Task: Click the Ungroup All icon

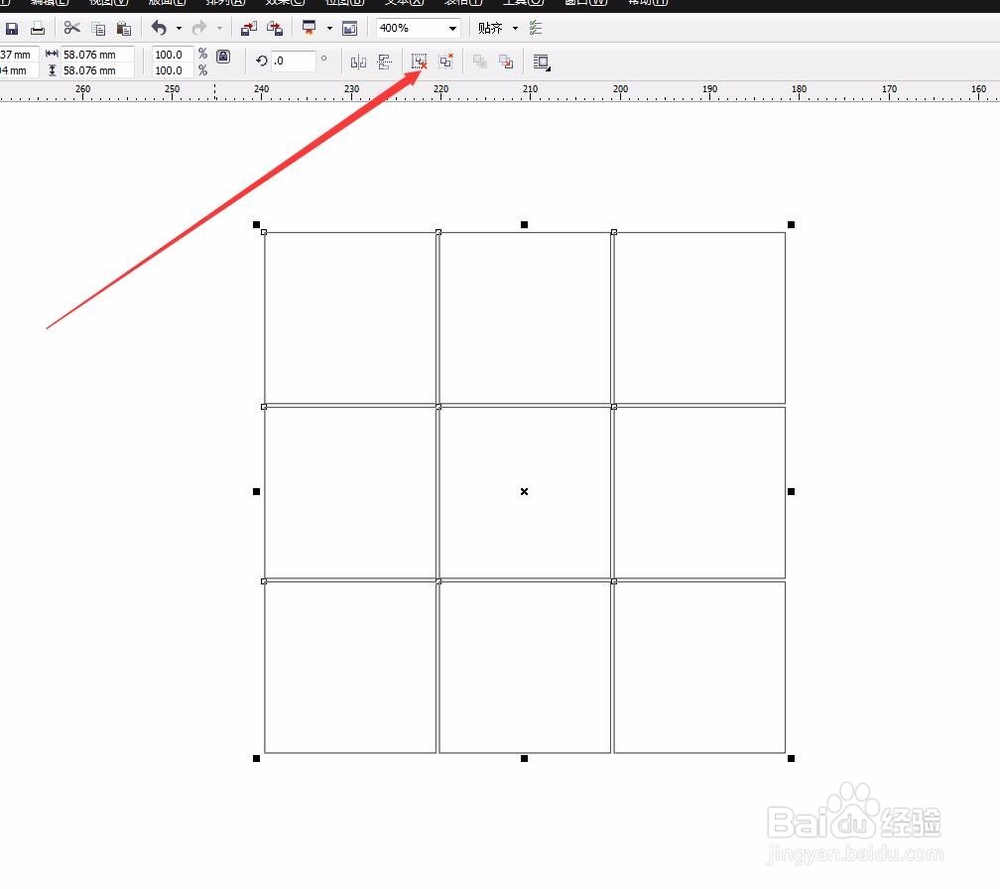Action: 446,61
